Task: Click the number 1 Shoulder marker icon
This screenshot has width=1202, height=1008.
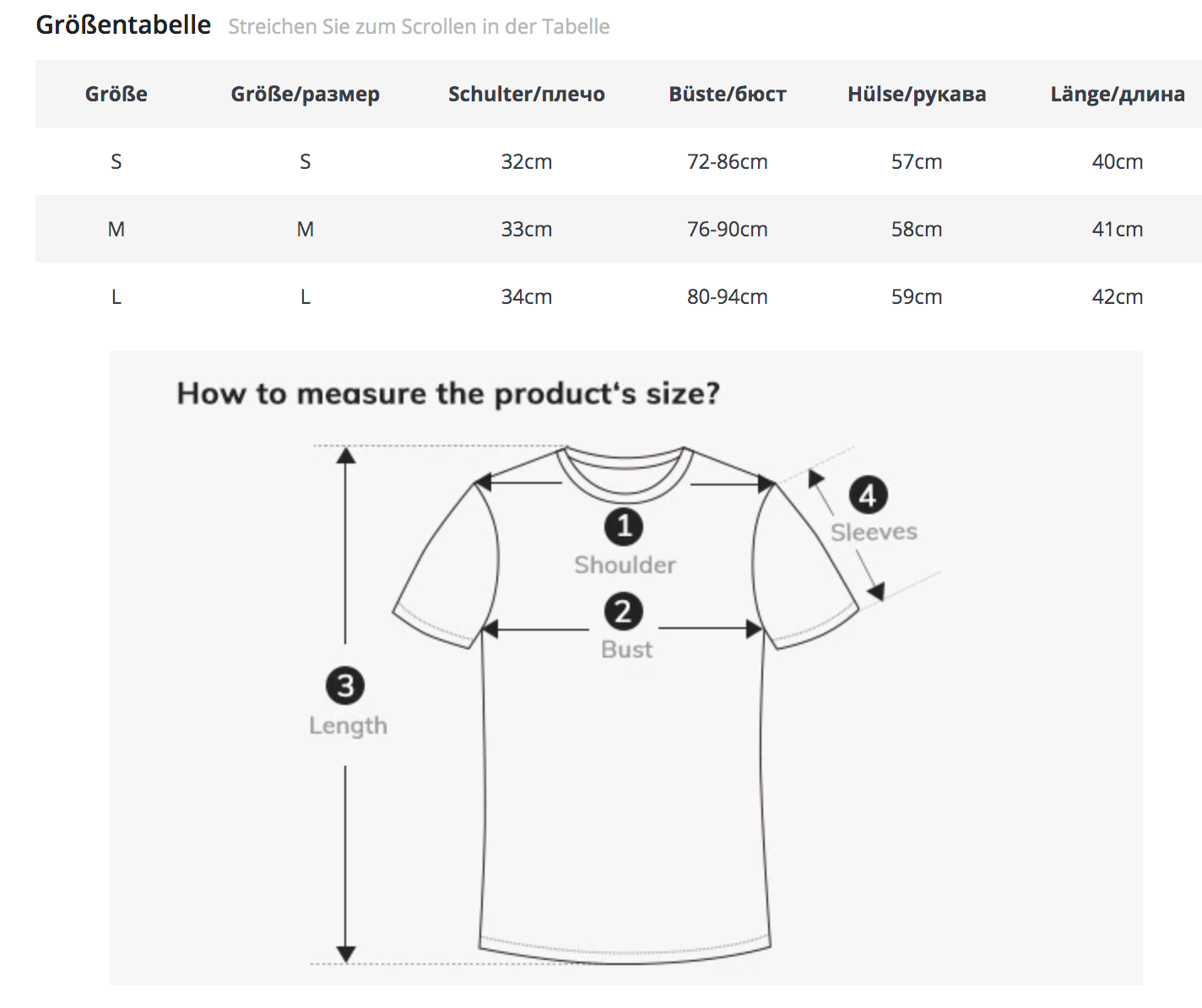Action: click(624, 527)
